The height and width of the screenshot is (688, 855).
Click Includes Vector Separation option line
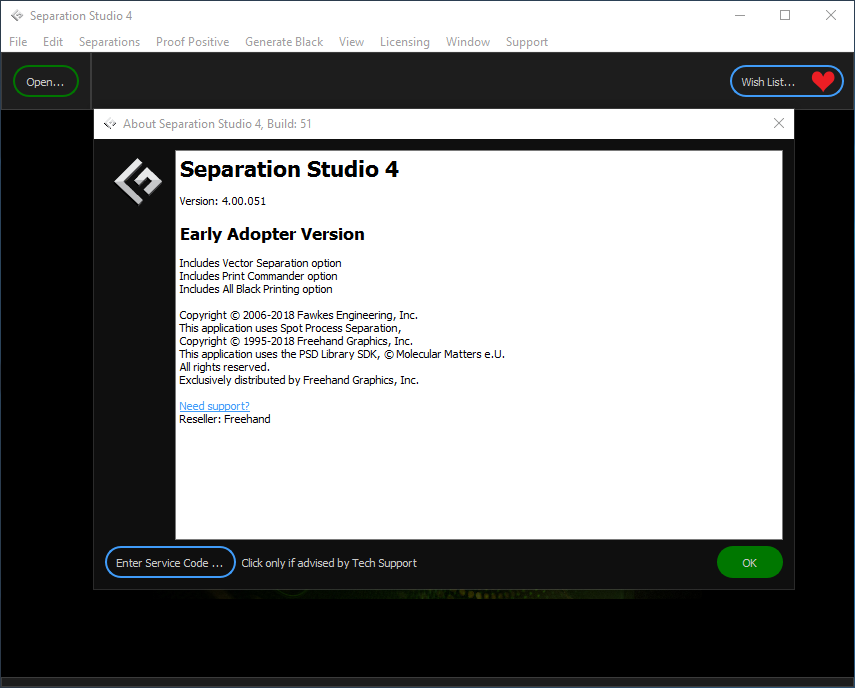(260, 263)
